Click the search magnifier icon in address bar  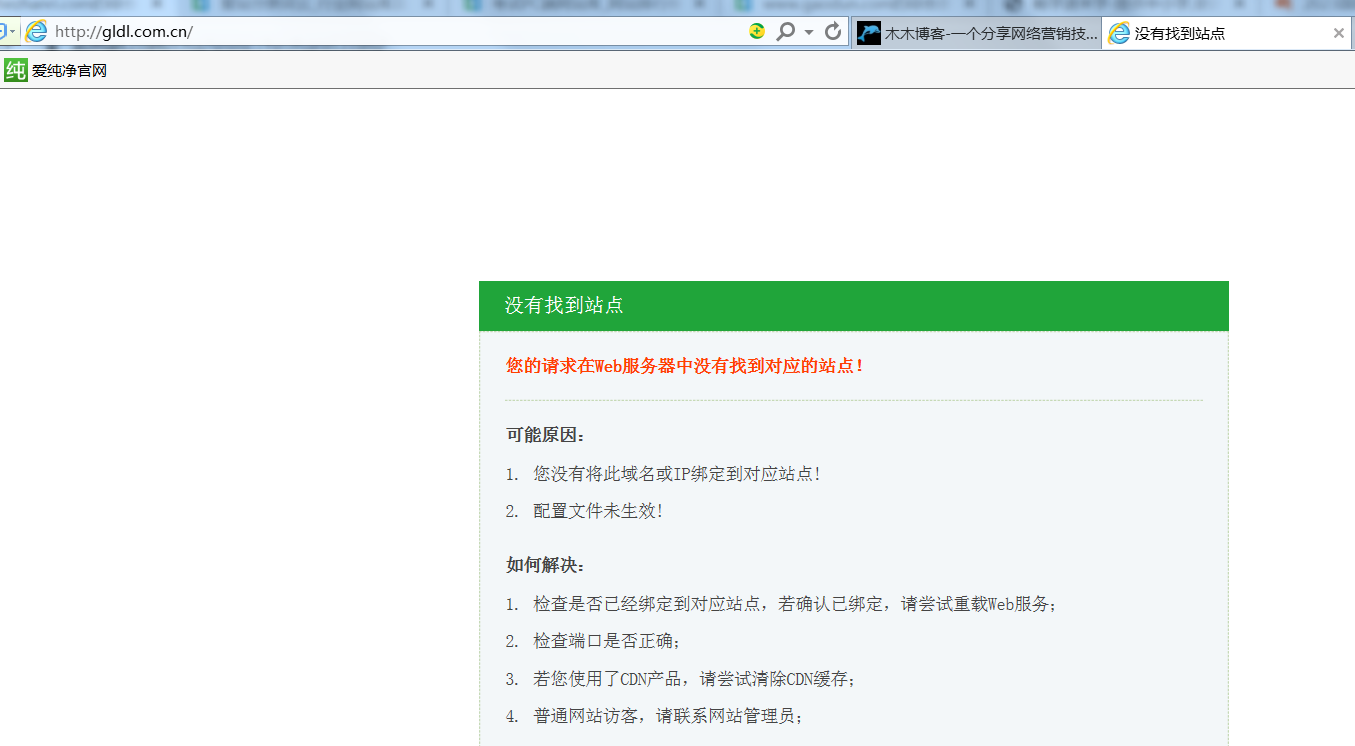point(785,32)
